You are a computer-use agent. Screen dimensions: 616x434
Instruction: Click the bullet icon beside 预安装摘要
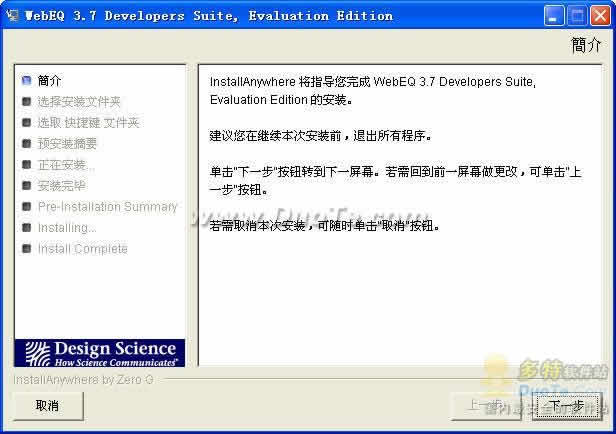coord(26,143)
